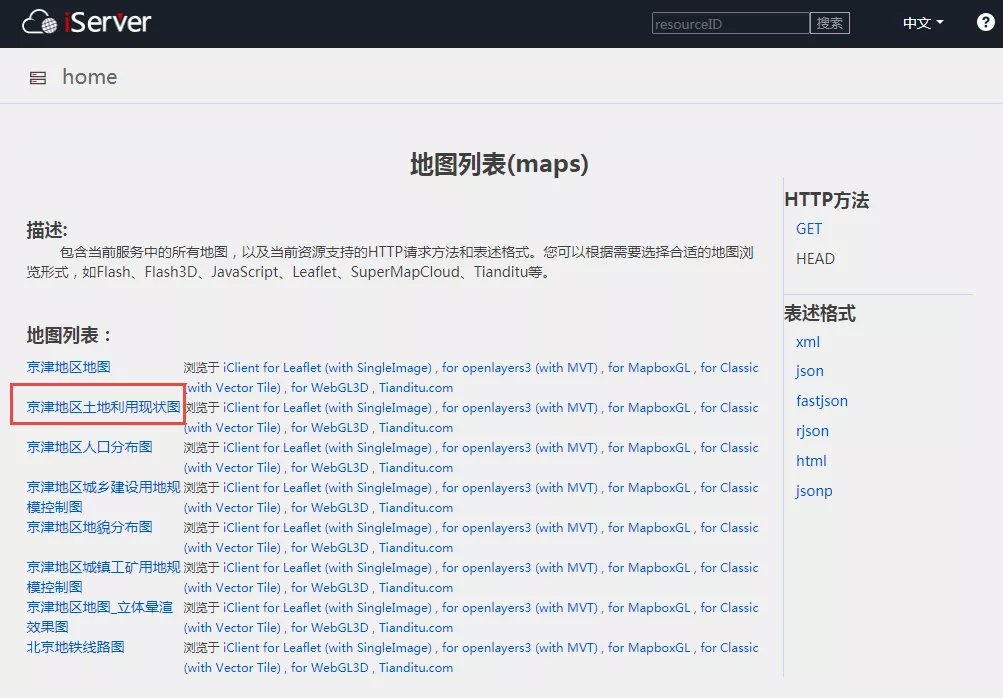Click the iServer cloud logo
Image resolution: width=1003 pixels, height=698 pixels.
tap(86, 22)
